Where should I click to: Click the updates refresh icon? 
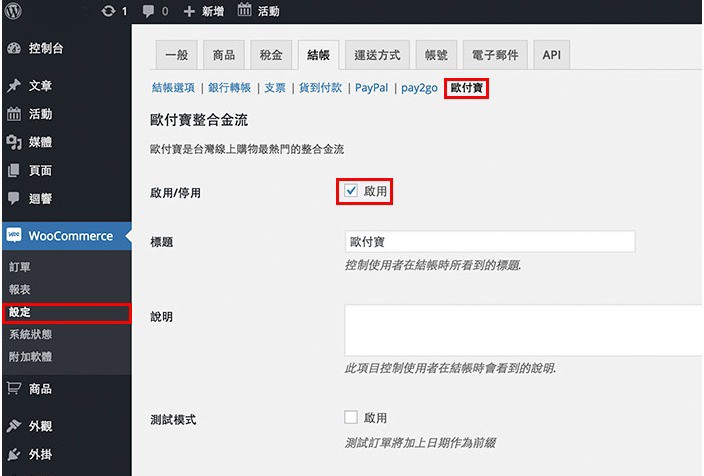pyautogui.click(x=108, y=11)
